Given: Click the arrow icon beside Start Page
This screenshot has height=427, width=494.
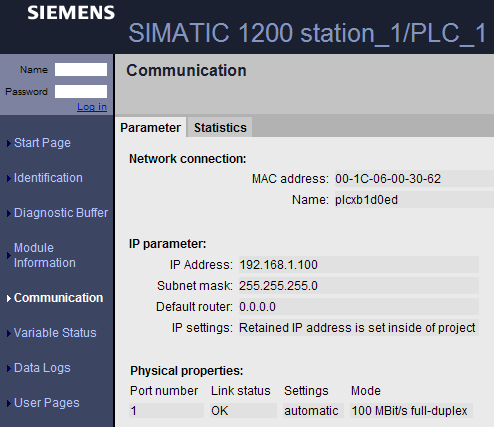Looking at the screenshot, I should 9,143.
